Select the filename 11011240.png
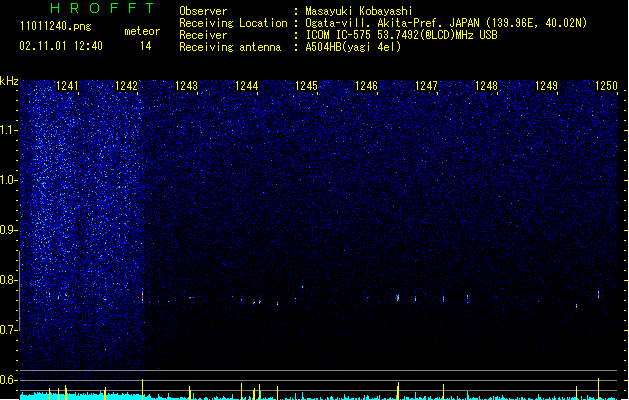 pos(56,26)
